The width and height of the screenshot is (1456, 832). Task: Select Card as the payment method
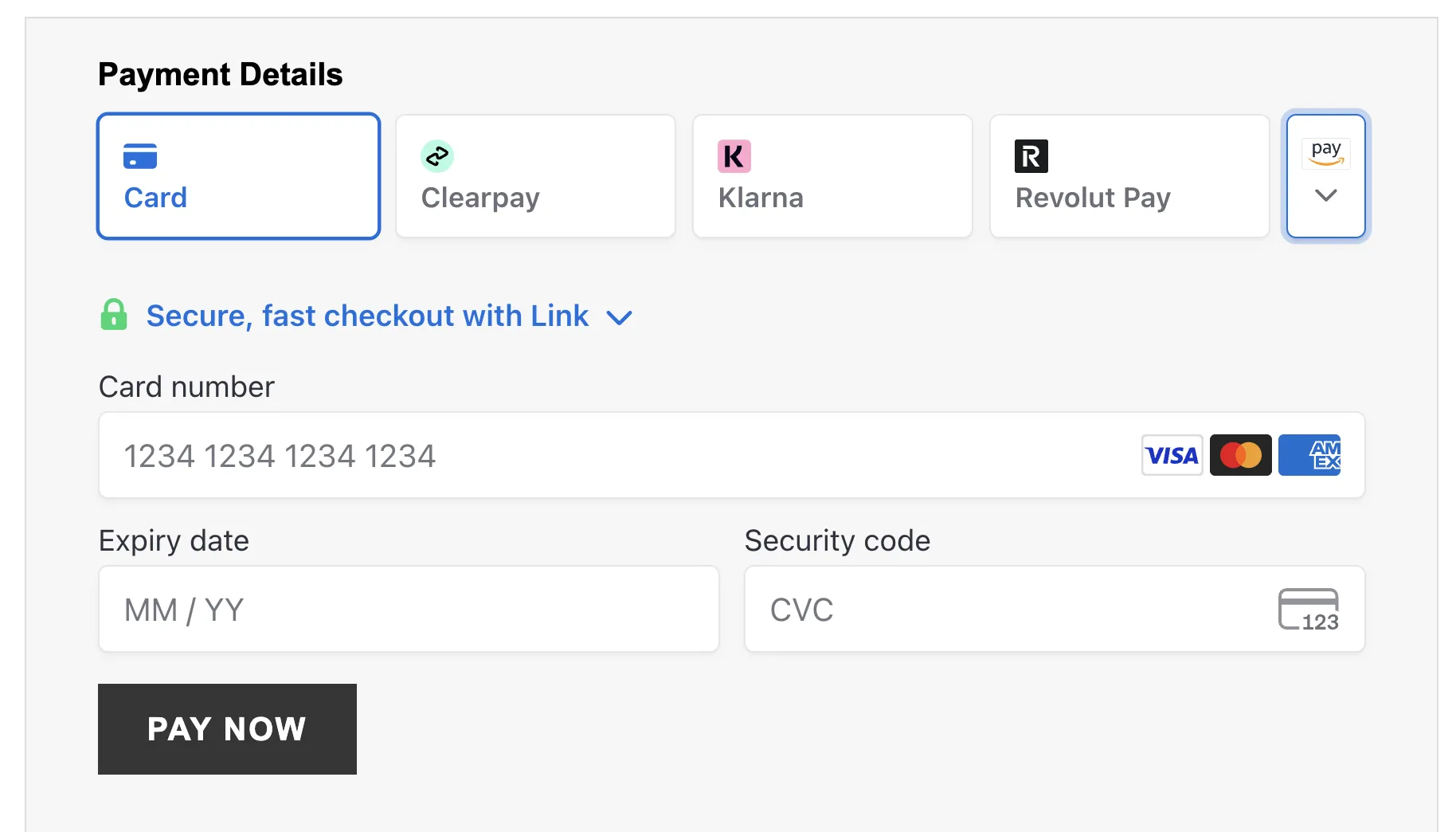coord(237,176)
